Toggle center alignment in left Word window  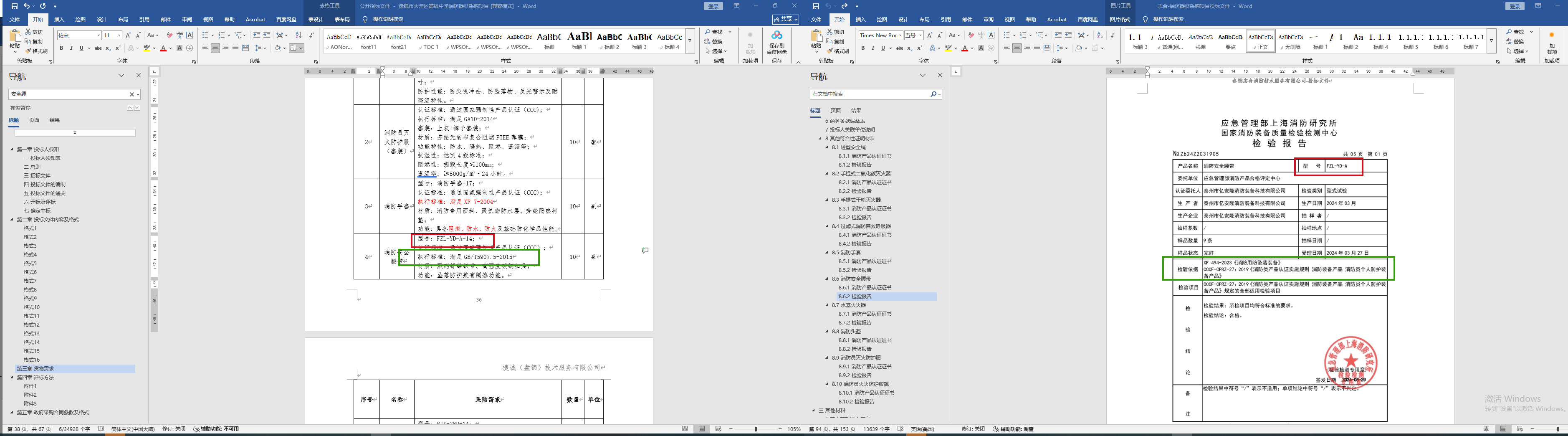215,48
